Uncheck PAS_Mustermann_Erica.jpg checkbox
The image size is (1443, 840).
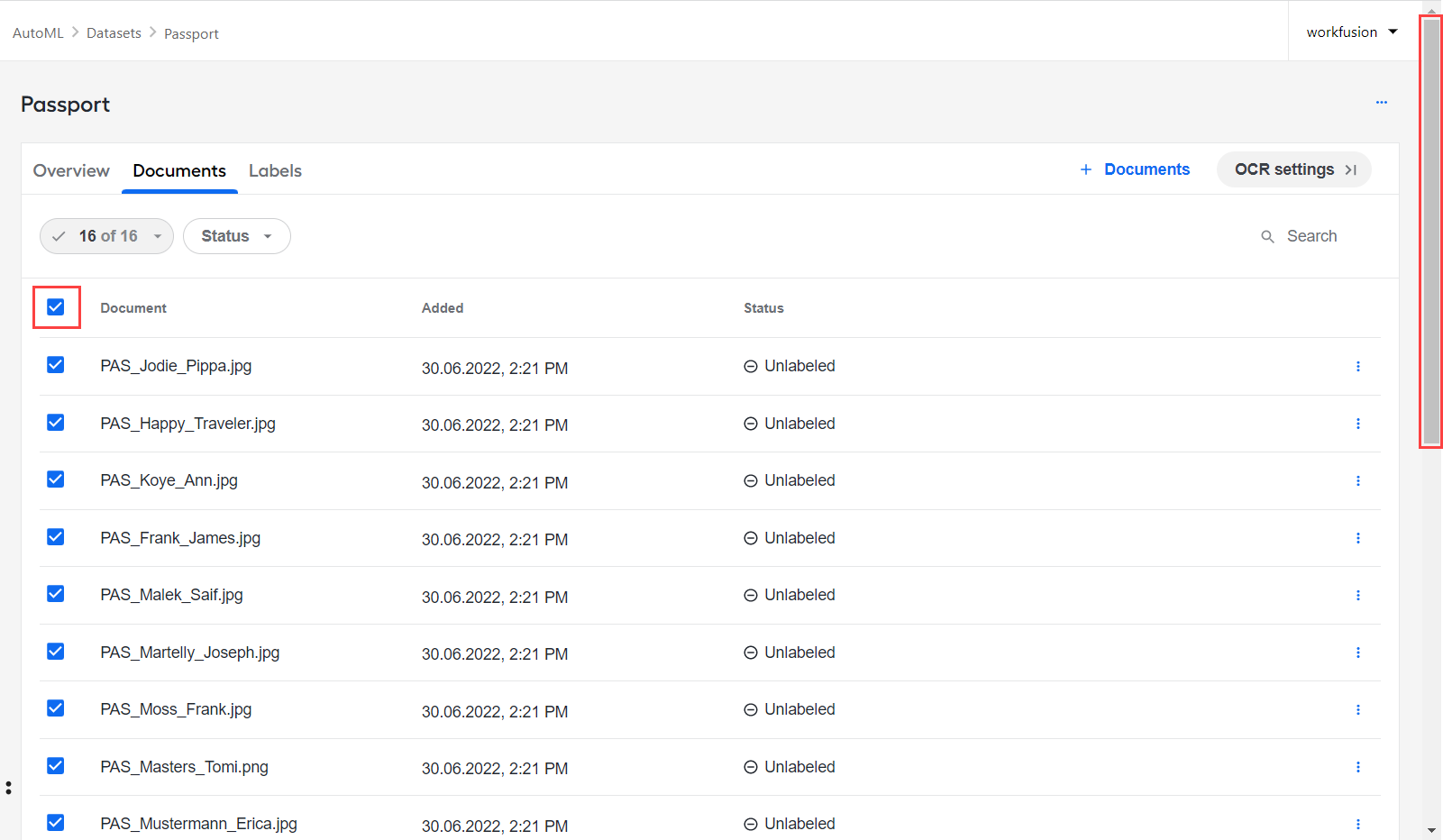pyautogui.click(x=56, y=823)
